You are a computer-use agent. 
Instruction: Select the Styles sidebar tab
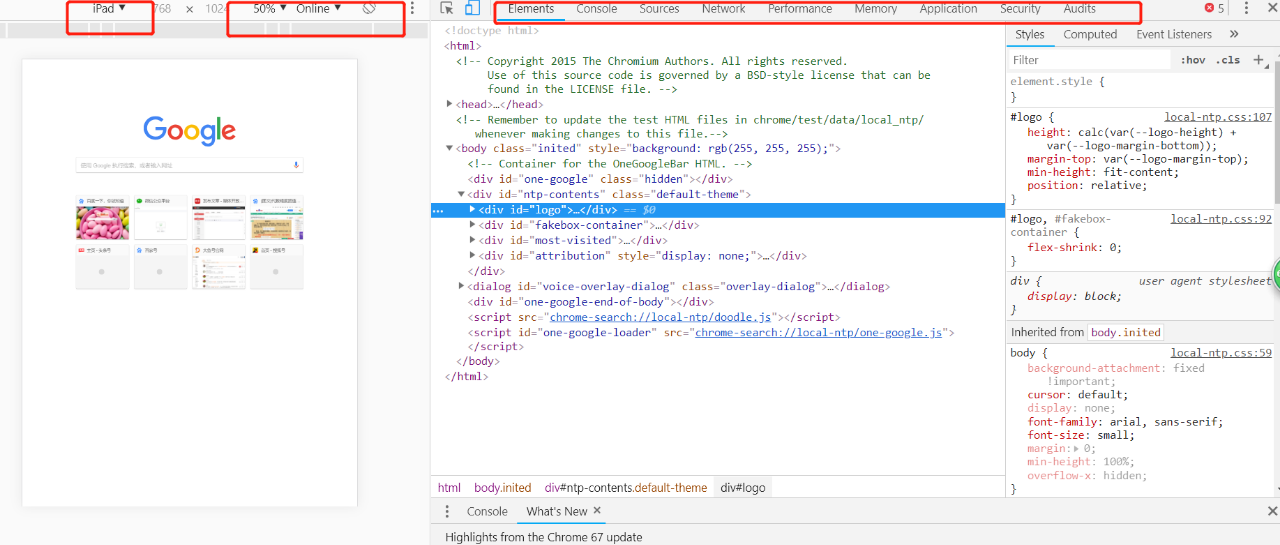(1030, 34)
